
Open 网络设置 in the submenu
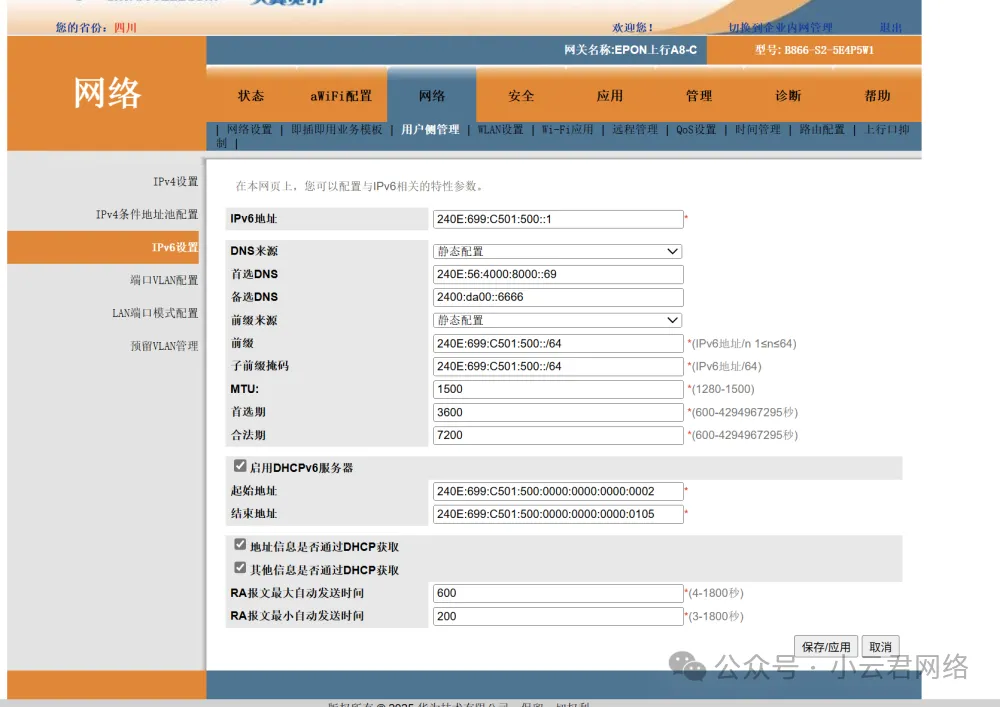click(x=249, y=129)
